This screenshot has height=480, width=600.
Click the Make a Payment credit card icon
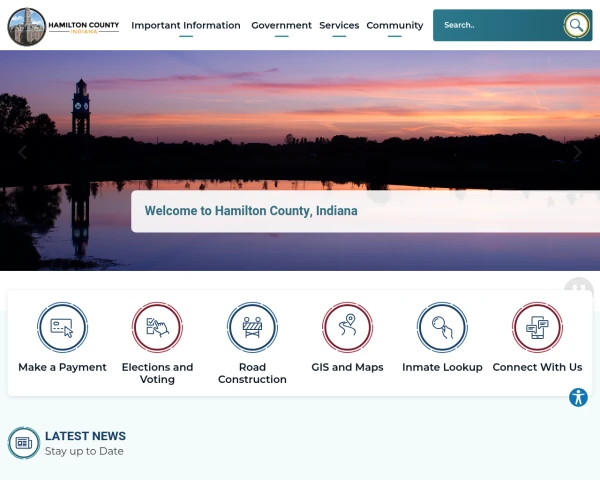click(x=62, y=327)
